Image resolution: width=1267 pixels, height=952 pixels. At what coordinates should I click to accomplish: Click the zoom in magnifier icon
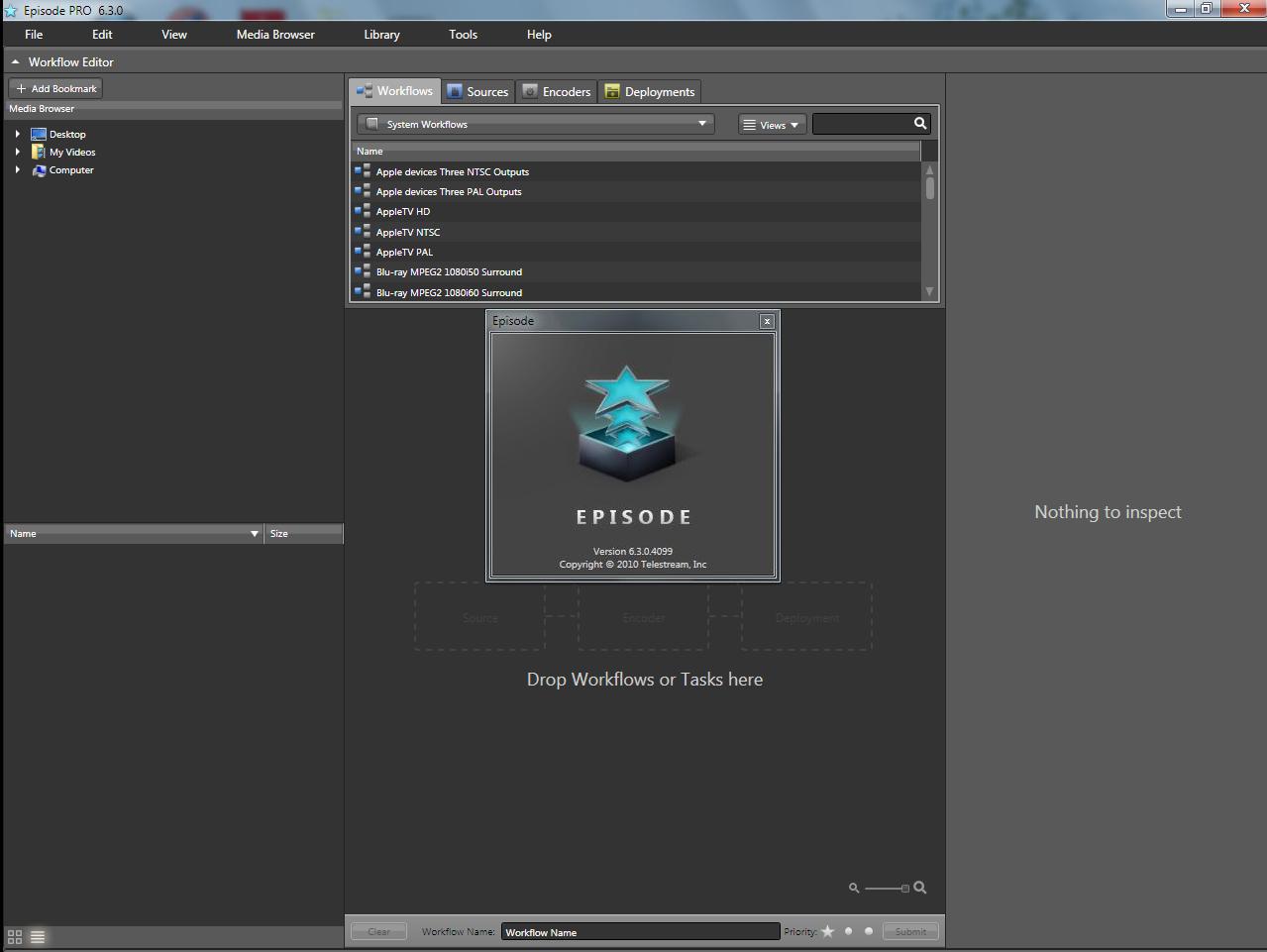coord(920,888)
